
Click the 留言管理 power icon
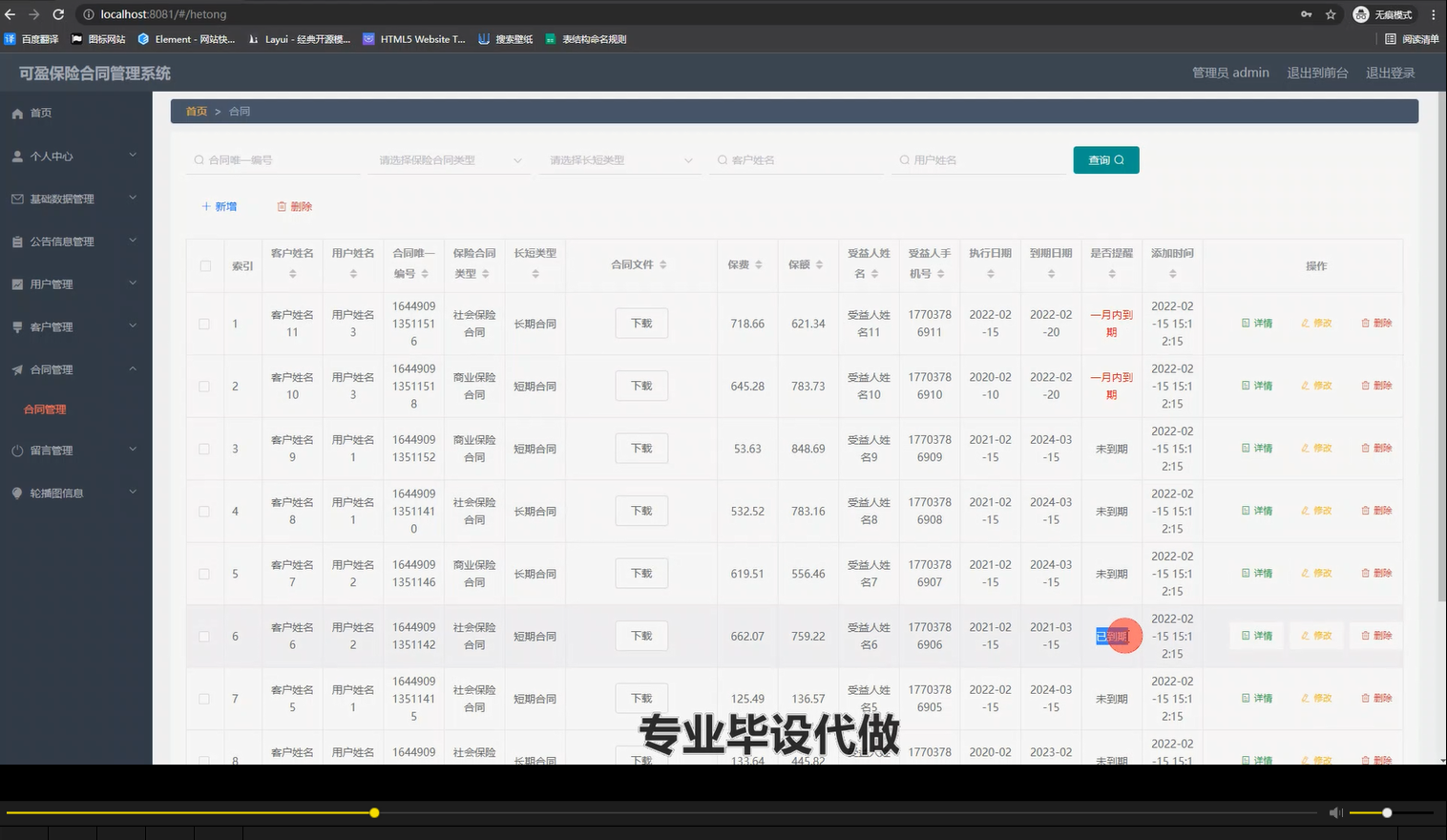19,450
